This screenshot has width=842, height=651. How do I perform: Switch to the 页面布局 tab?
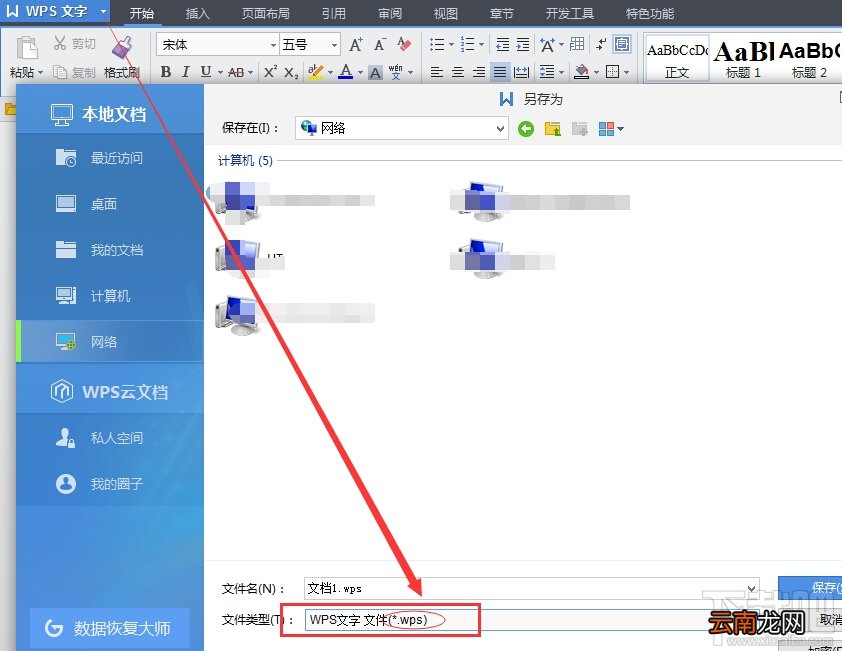pyautogui.click(x=266, y=13)
